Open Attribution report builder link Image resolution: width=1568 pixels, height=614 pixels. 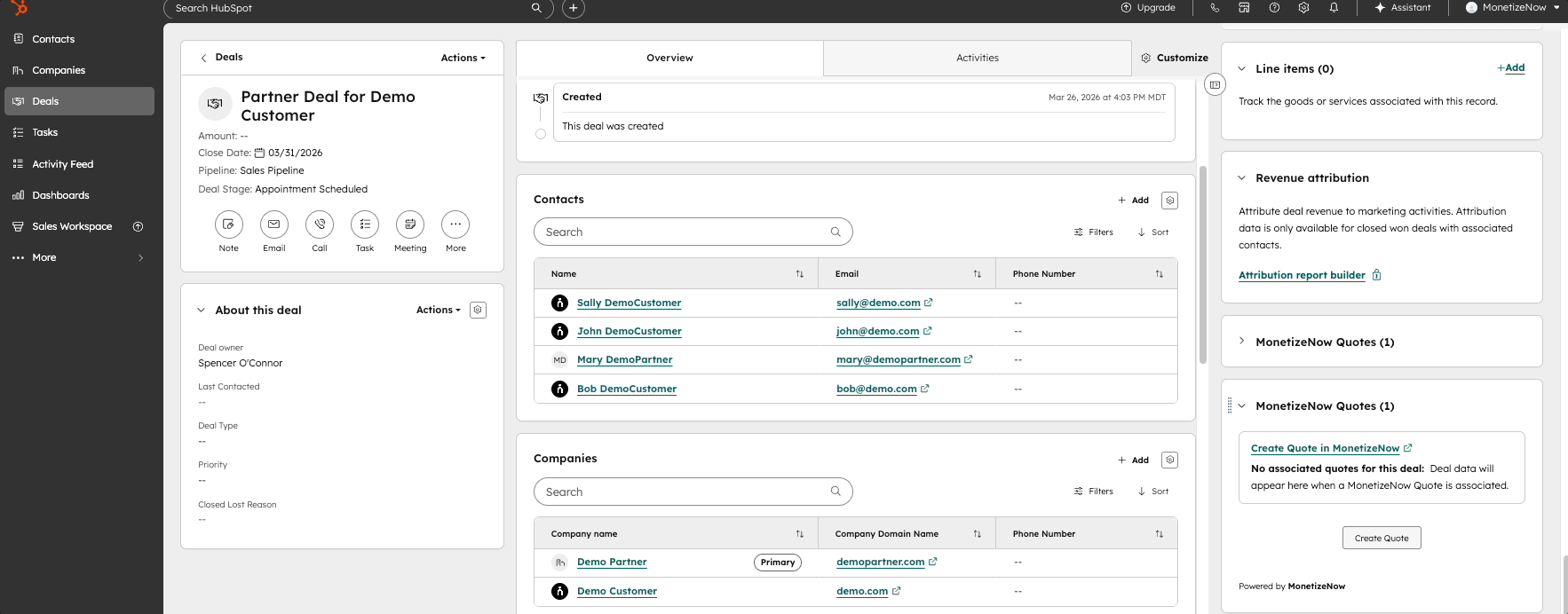1302,275
